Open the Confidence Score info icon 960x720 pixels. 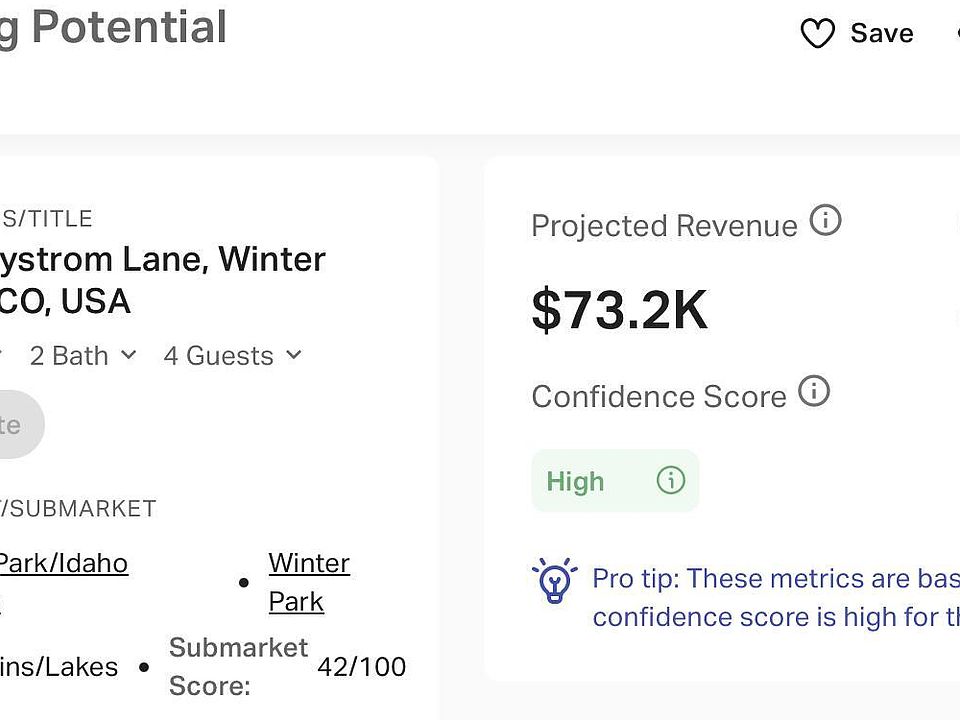pos(814,391)
